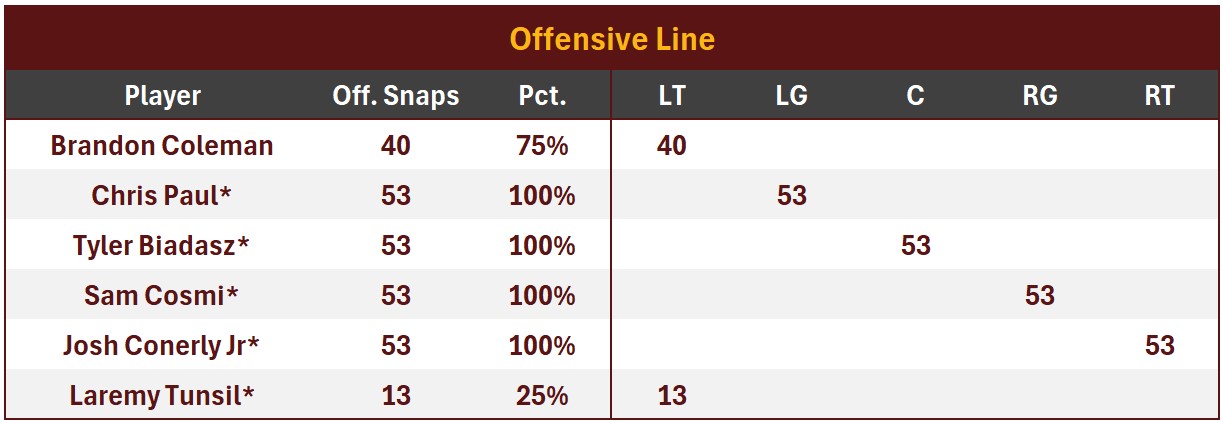Select the Player column header
Viewport: 1222px width, 421px height.
pyautogui.click(x=163, y=96)
